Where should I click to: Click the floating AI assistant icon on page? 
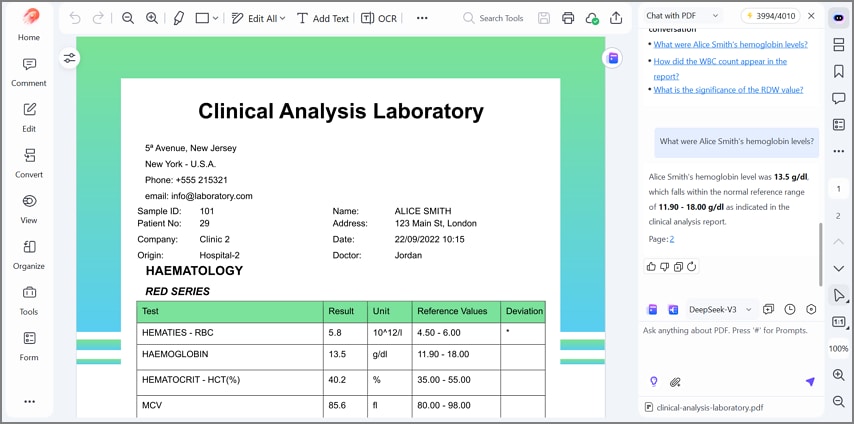click(x=613, y=58)
